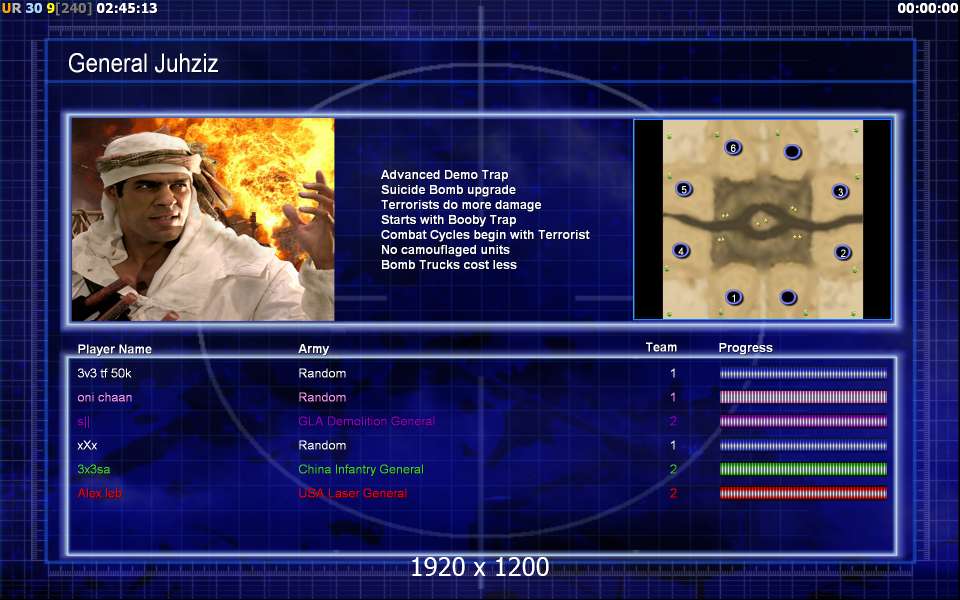Screen dimensions: 960x600
Task: Select start position 1 on the minimap
Action: 733,298
